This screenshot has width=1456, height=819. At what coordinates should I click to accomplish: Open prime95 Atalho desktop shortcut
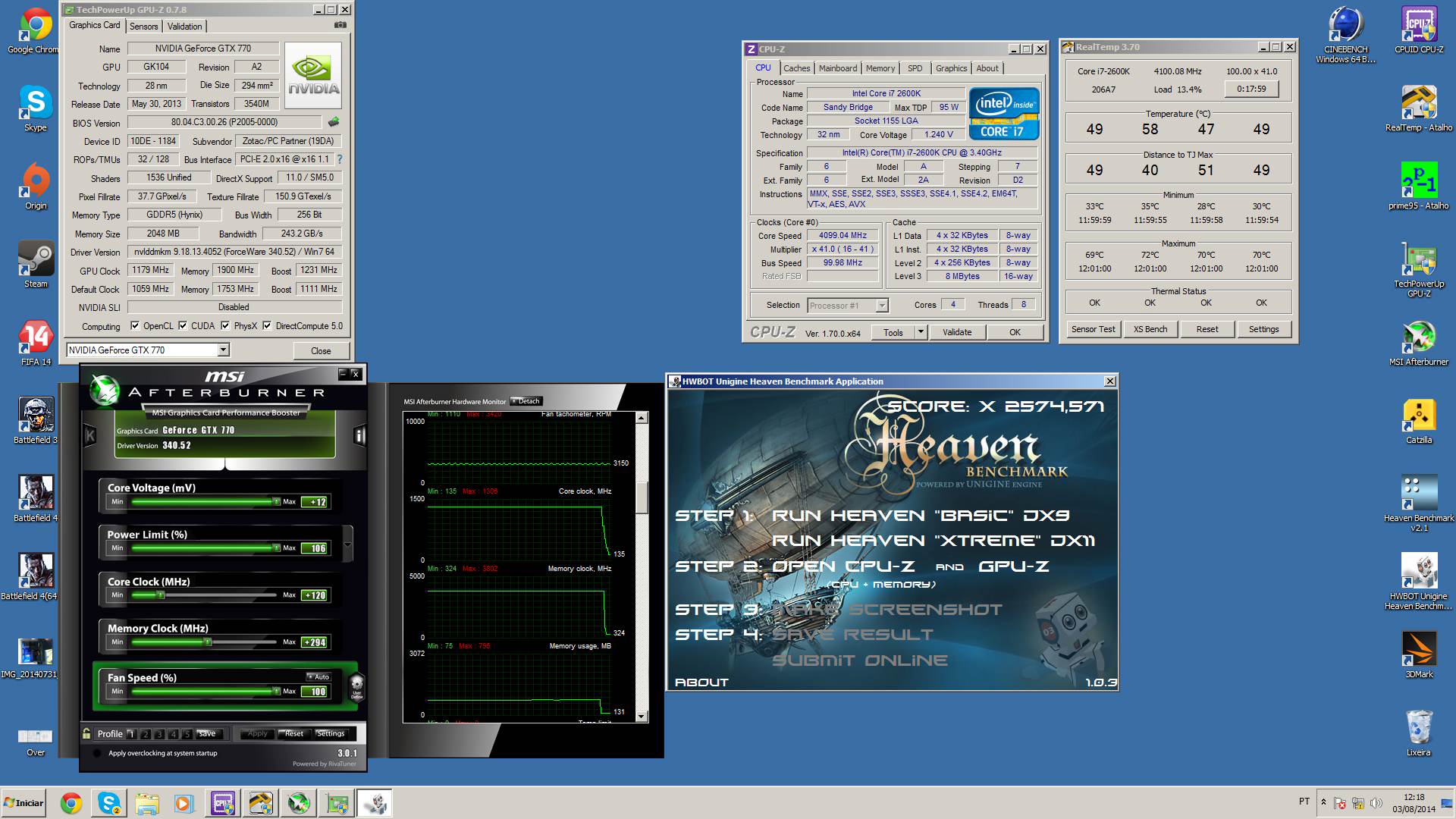(1419, 187)
